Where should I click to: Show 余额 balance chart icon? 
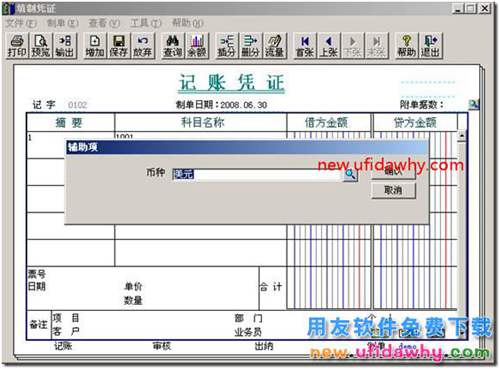tap(197, 46)
